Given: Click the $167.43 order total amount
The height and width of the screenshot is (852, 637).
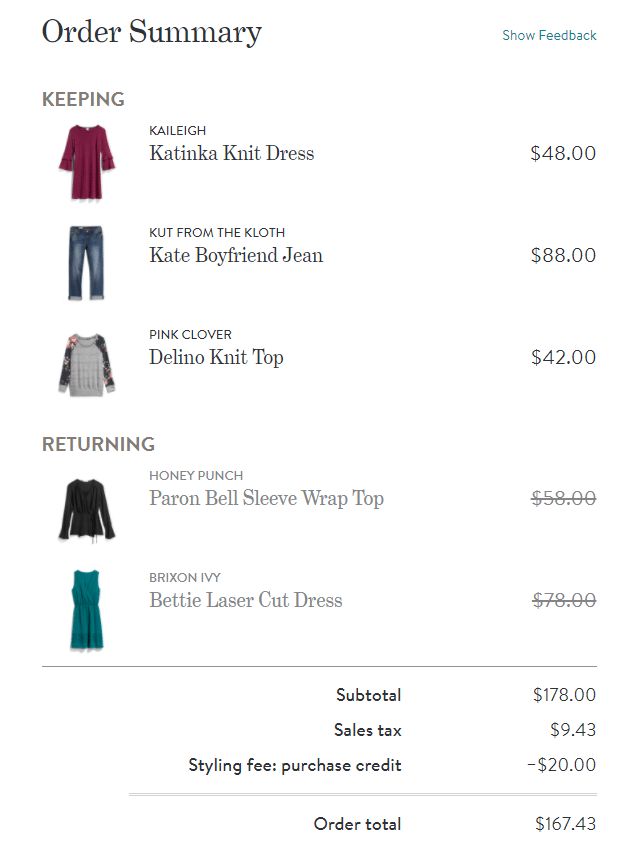Looking at the screenshot, I should click(x=565, y=824).
